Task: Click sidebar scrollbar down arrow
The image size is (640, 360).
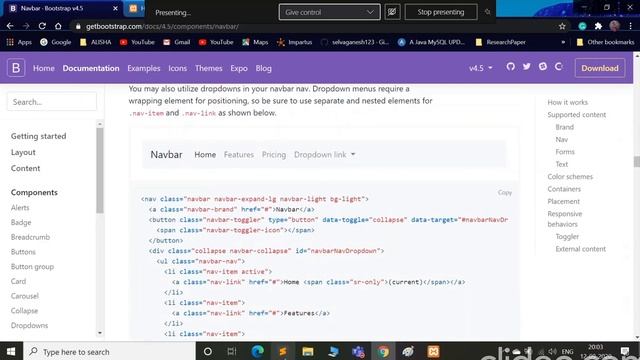Action: point(100,333)
